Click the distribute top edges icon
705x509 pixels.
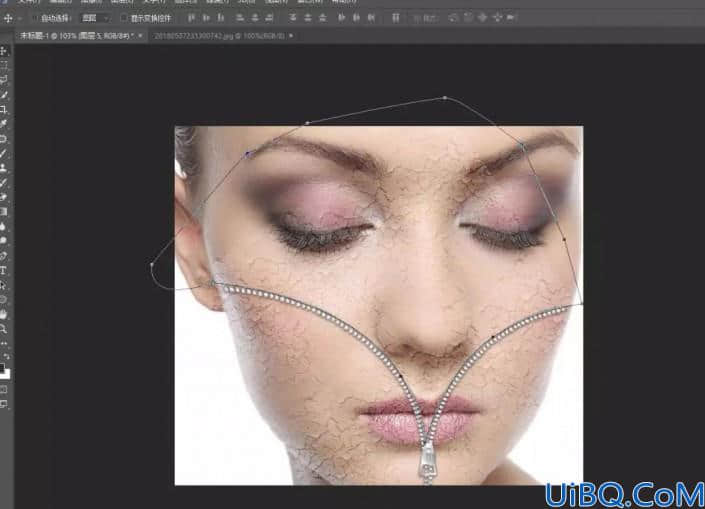(x=293, y=18)
